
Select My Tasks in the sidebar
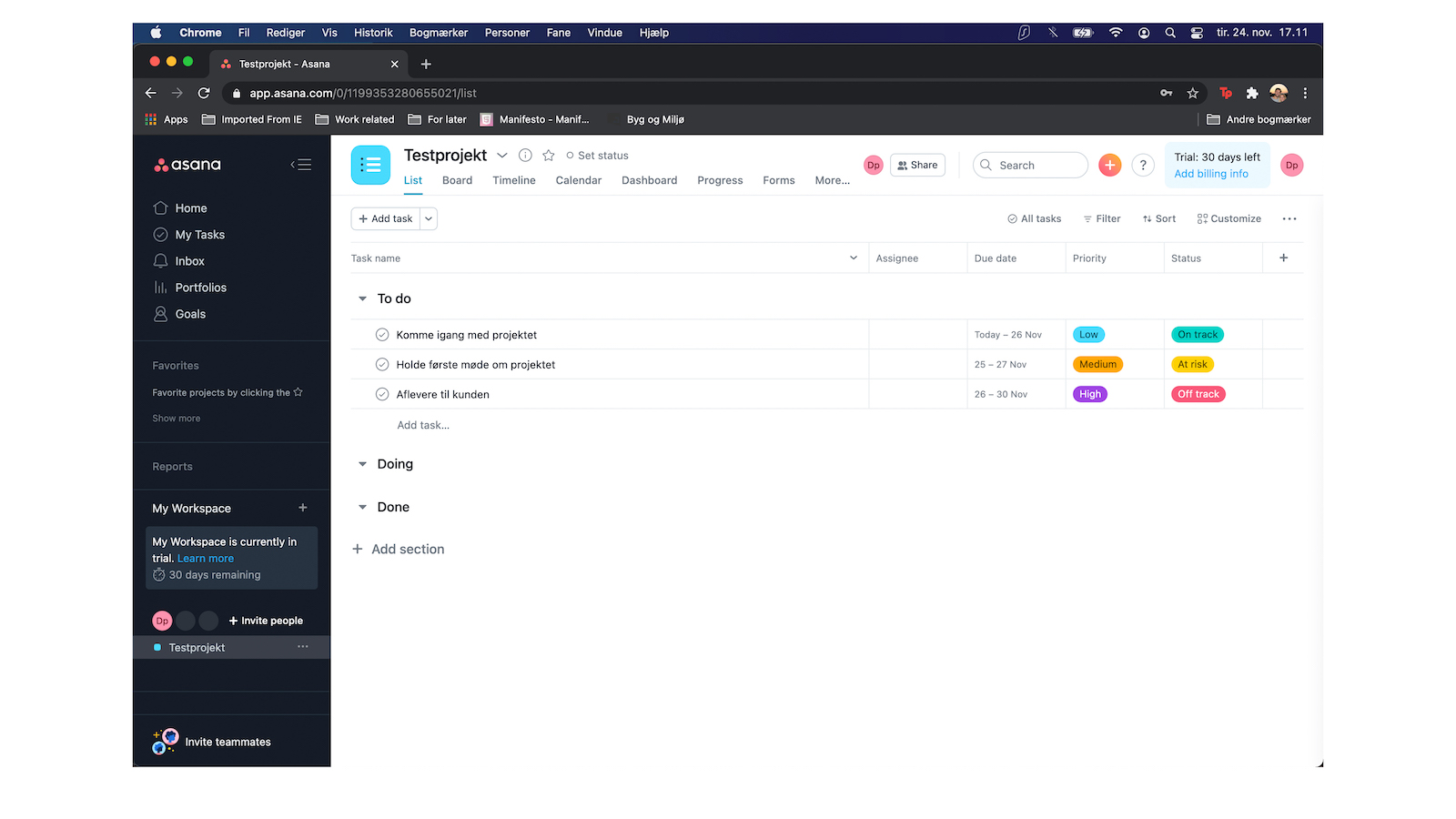[198, 234]
